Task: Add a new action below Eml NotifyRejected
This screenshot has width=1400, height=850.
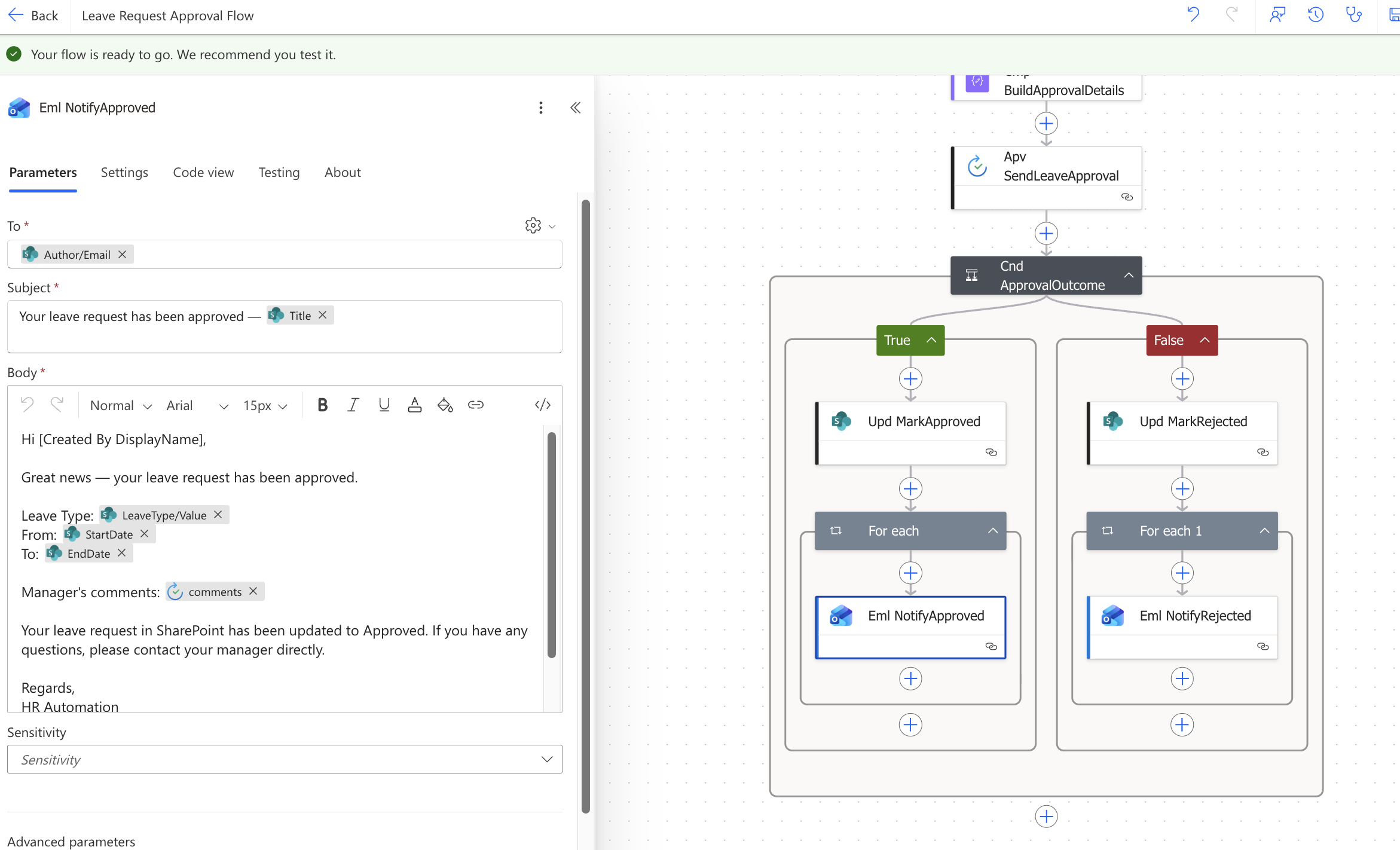Action: click(1182, 678)
